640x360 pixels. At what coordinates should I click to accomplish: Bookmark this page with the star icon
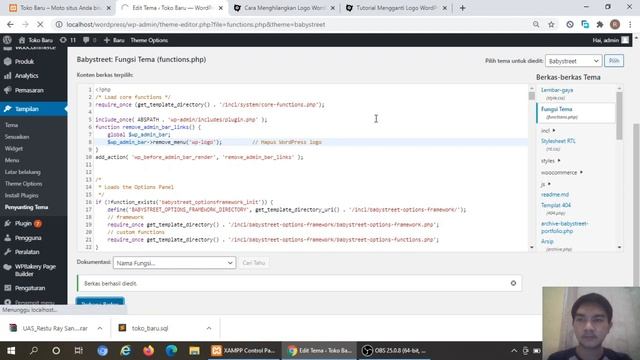[x=551, y=24]
